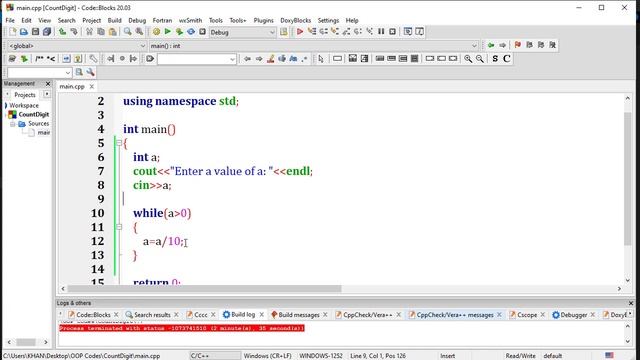Collapse the Sources folder in project tree
The image size is (640, 360).
pyautogui.click(x=13, y=124)
